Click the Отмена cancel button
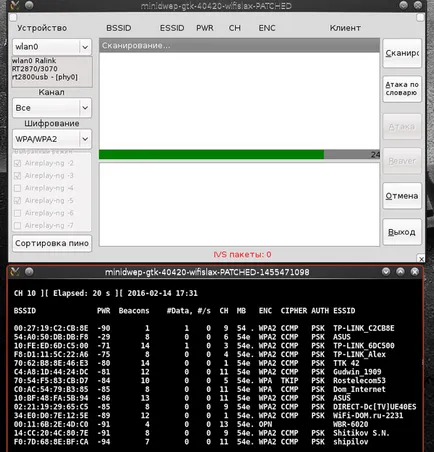The height and width of the screenshot is (452, 434). (402, 196)
